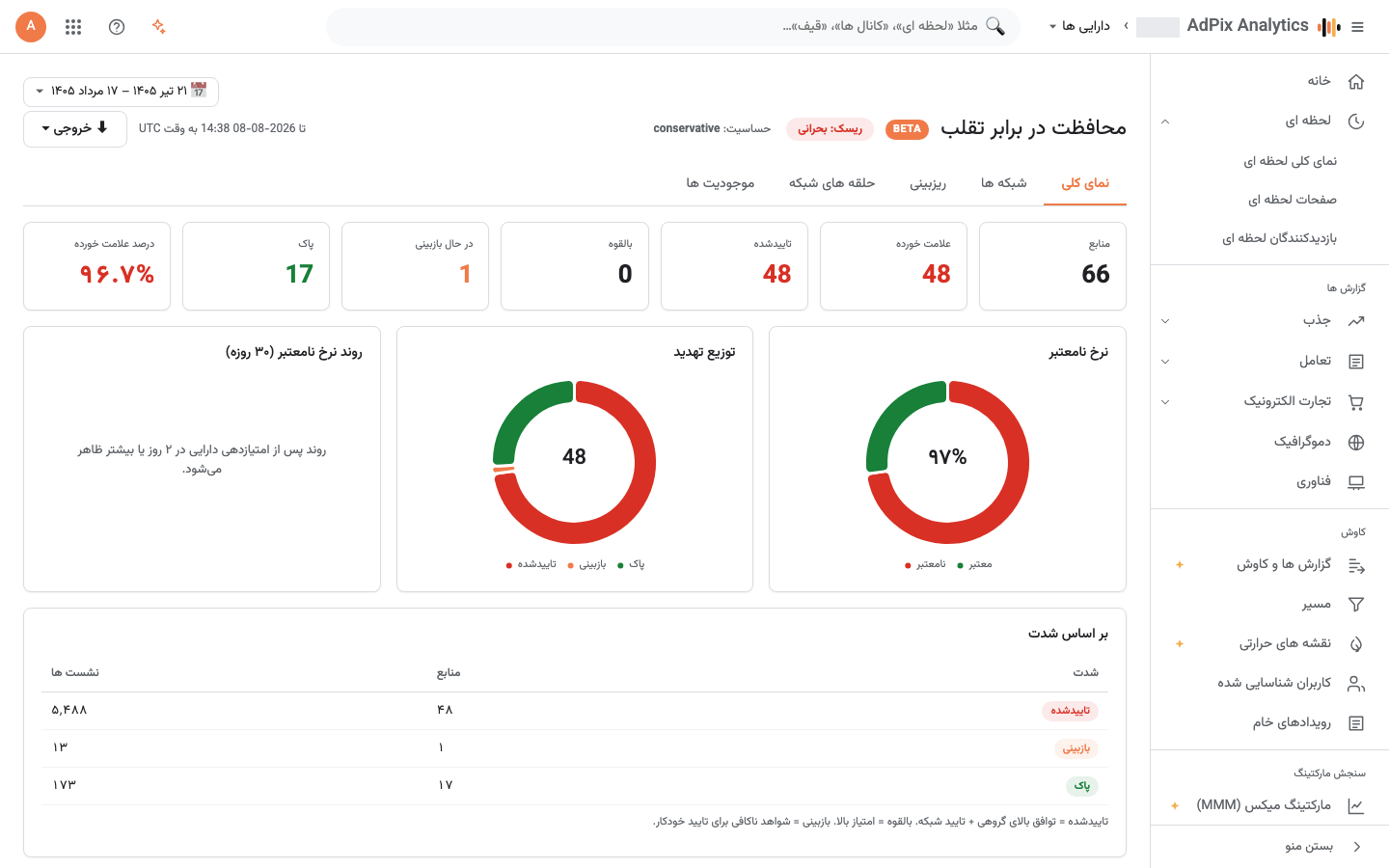Click the کاربران شناسایی شده user icon
1389x868 pixels.
tap(1356, 684)
